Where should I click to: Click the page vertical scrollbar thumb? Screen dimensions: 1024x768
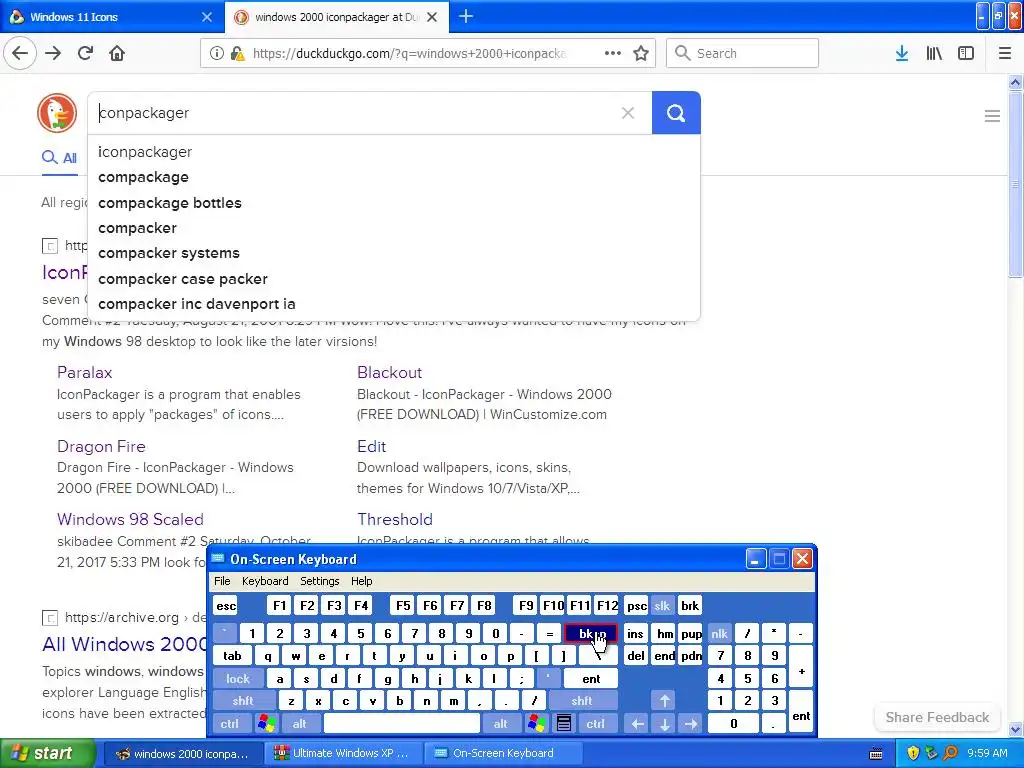(x=1016, y=185)
